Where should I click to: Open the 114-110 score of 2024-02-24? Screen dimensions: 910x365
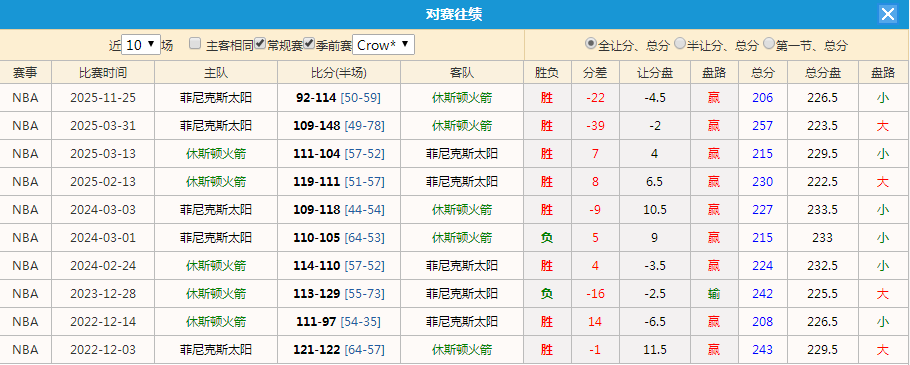[318, 265]
